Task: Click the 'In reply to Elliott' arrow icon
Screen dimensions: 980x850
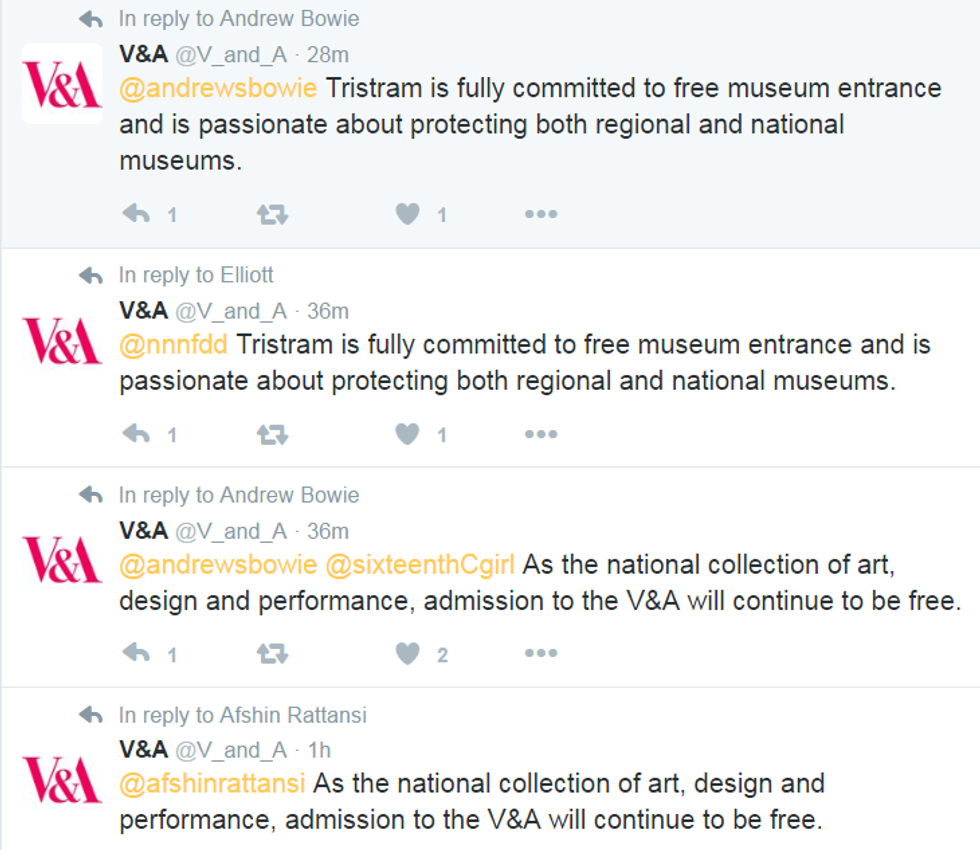Action: [91, 275]
